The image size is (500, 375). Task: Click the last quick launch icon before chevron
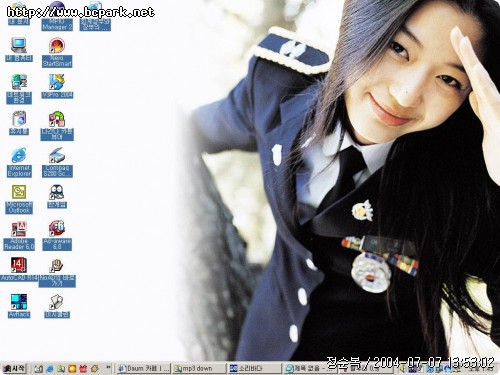click(x=95, y=369)
